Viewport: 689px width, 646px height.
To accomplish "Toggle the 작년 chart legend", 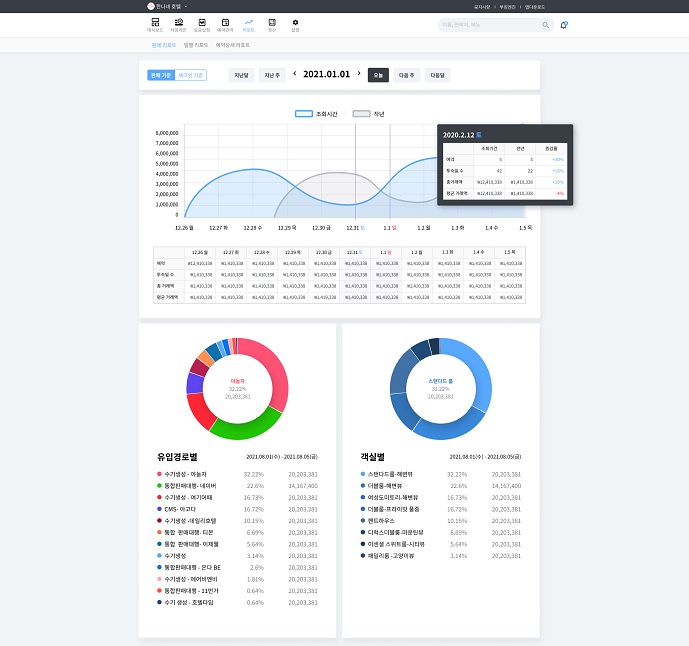I will (368, 114).
